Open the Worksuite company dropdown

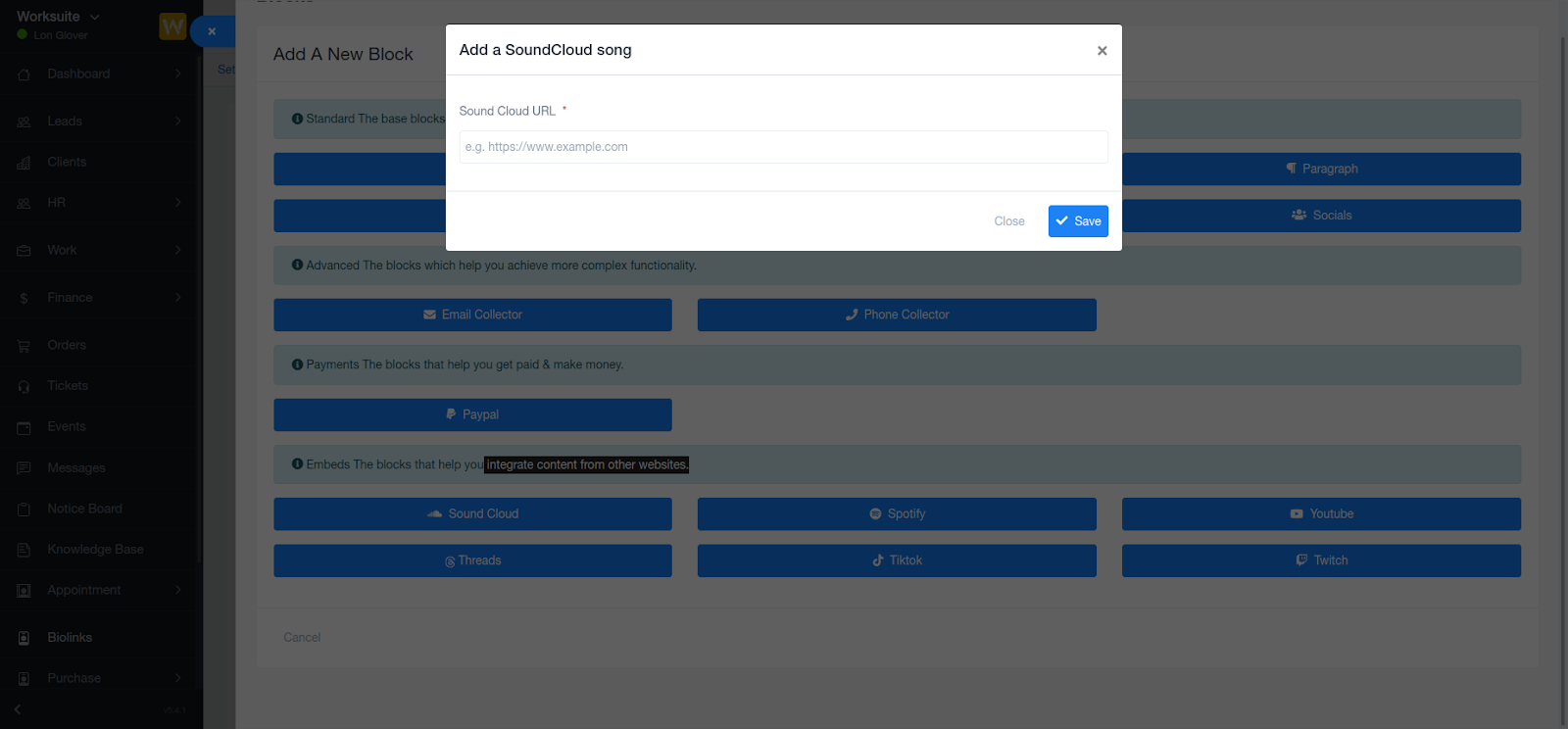tap(59, 17)
